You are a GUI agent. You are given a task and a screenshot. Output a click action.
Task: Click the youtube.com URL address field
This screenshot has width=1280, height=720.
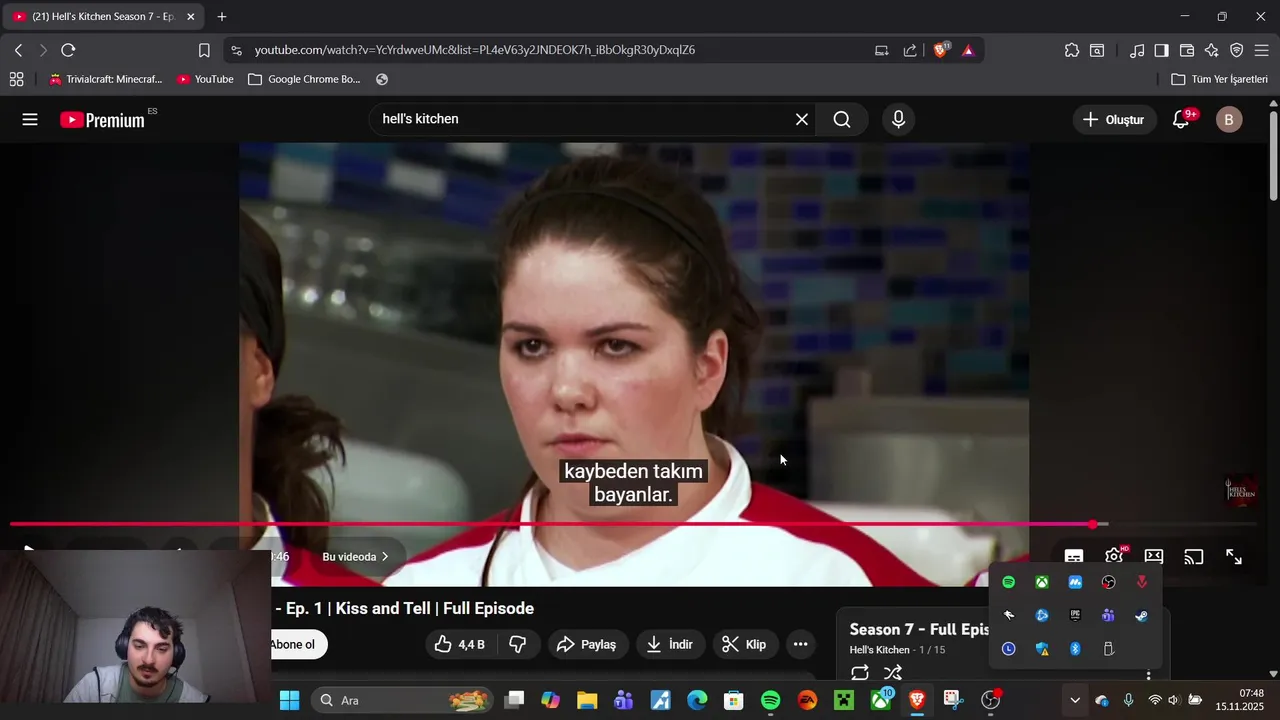pyautogui.click(x=475, y=50)
